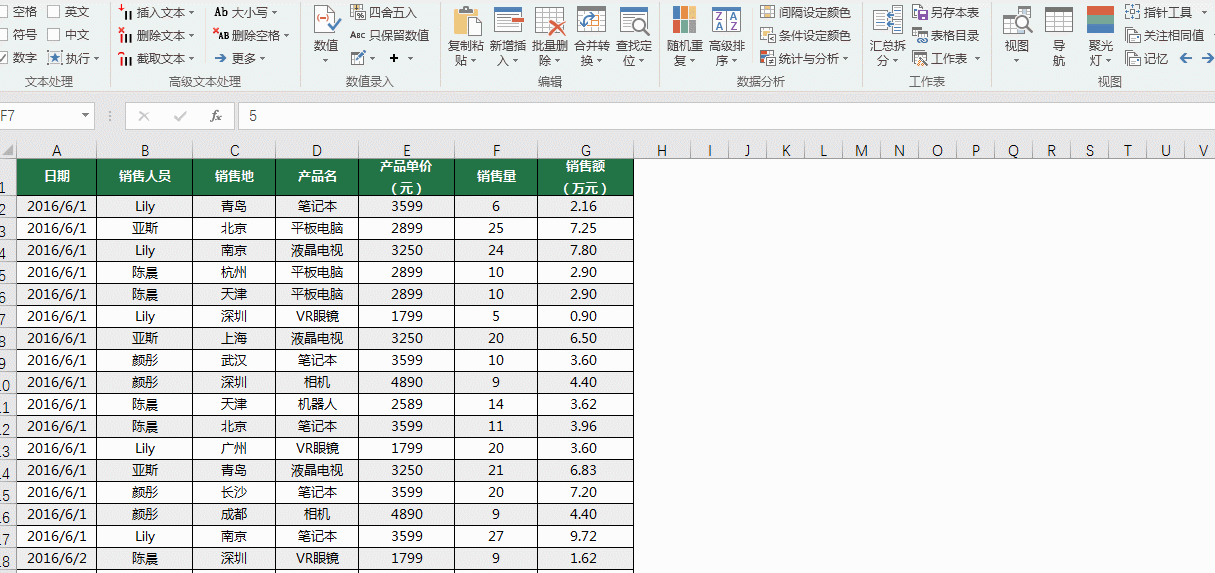This screenshot has height=573, width=1215.
Task: Click the 高级排序 AZ icon
Action: tap(726, 20)
